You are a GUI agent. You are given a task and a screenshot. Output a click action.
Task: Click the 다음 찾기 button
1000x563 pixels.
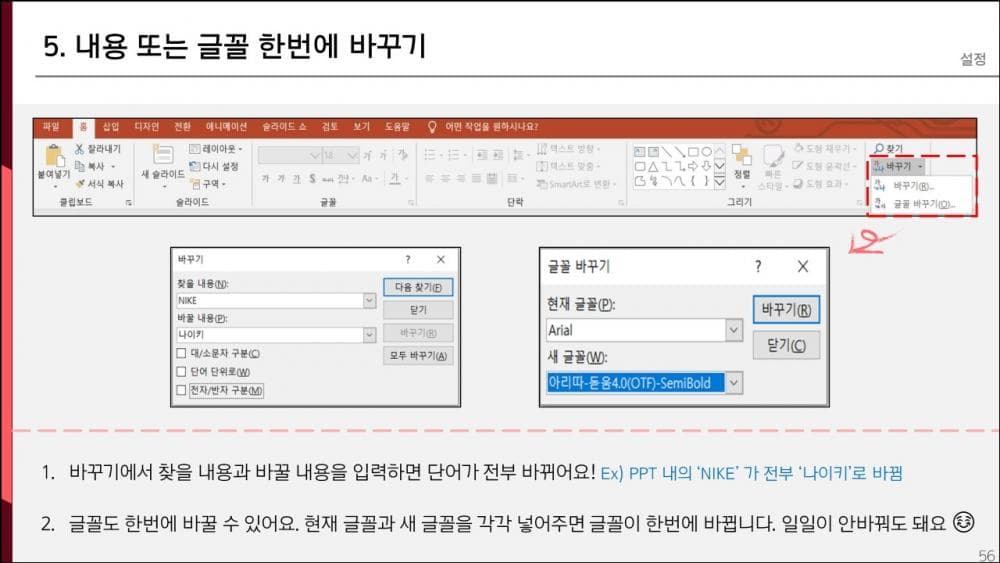click(417, 287)
